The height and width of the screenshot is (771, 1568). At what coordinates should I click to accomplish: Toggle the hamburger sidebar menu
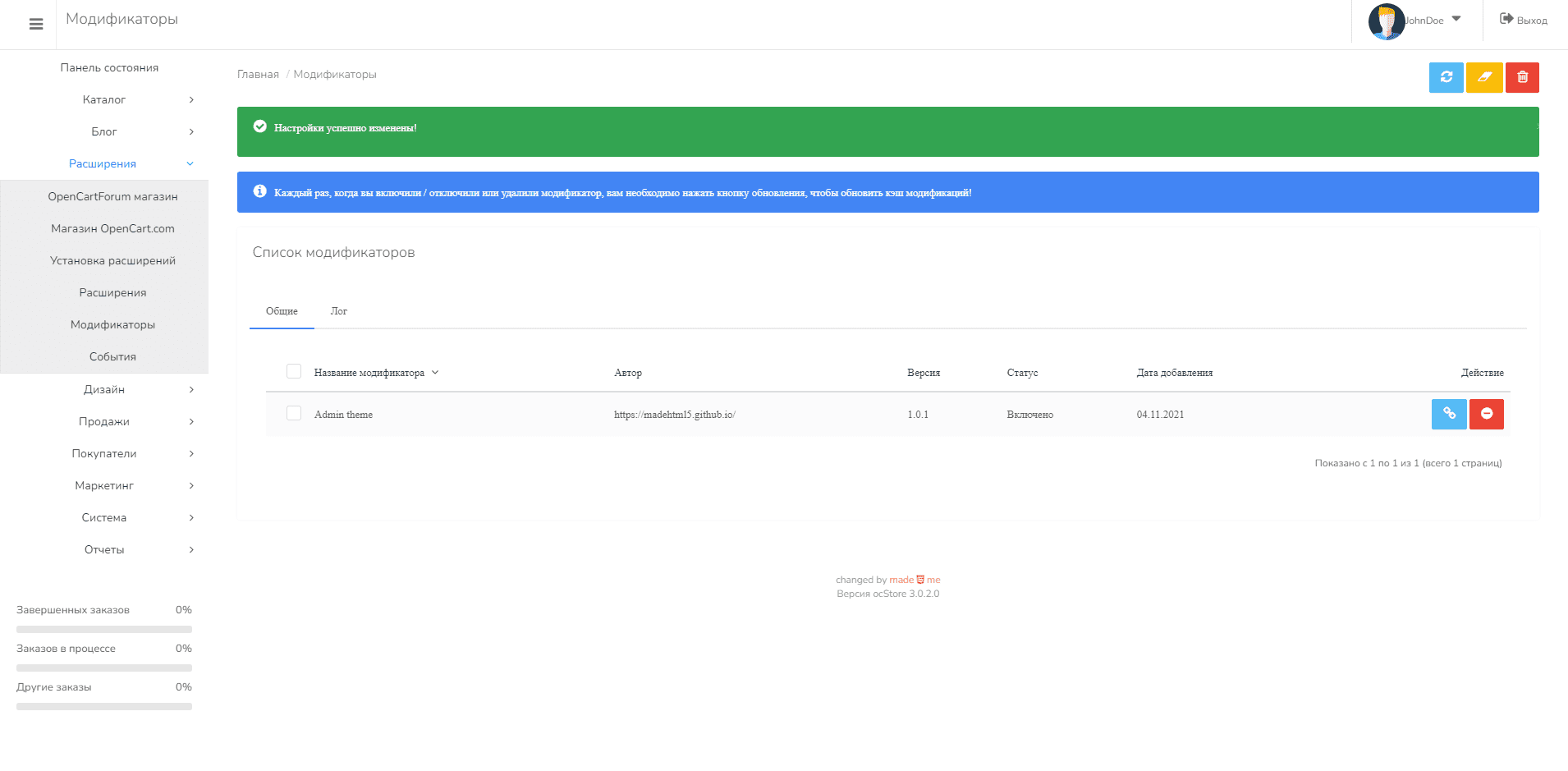(36, 24)
